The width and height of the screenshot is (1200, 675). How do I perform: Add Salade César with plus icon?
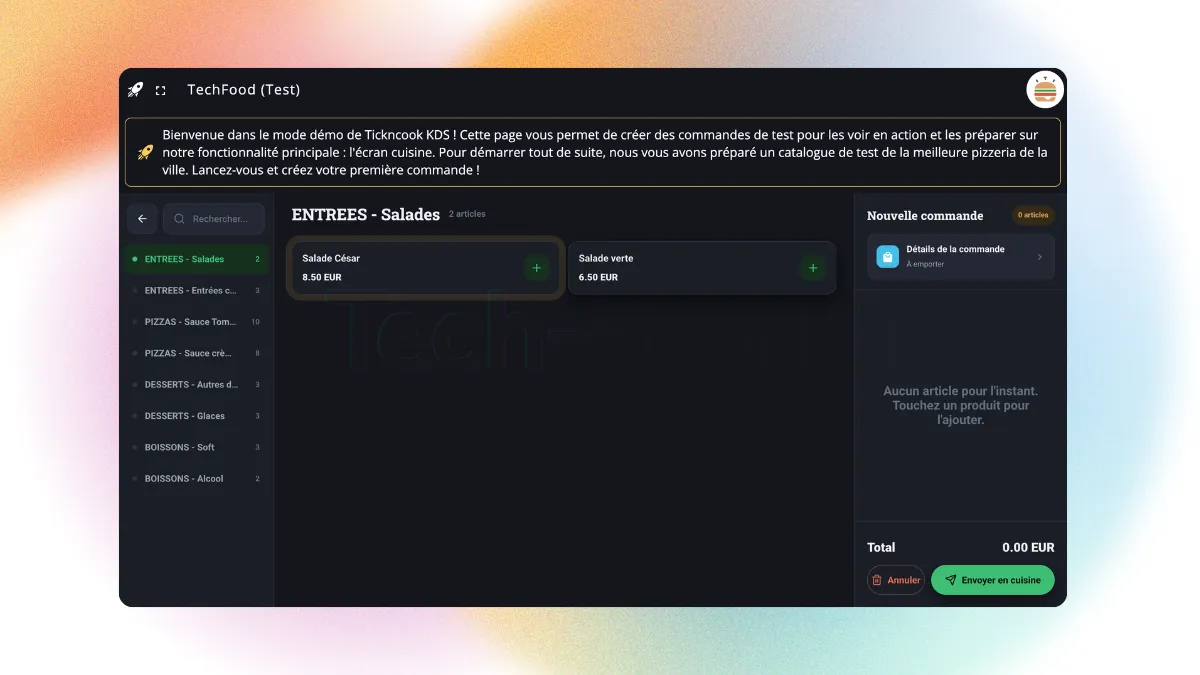click(x=536, y=268)
